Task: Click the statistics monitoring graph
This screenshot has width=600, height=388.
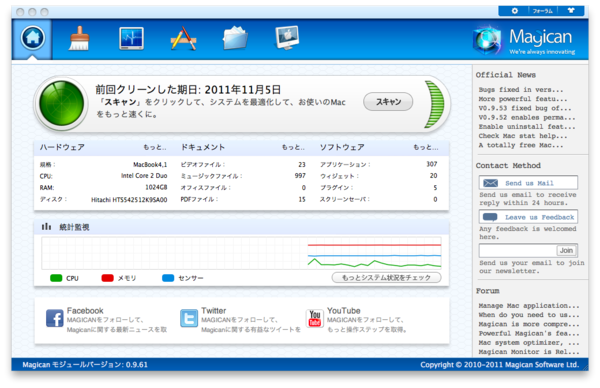Action: pyautogui.click(x=241, y=253)
